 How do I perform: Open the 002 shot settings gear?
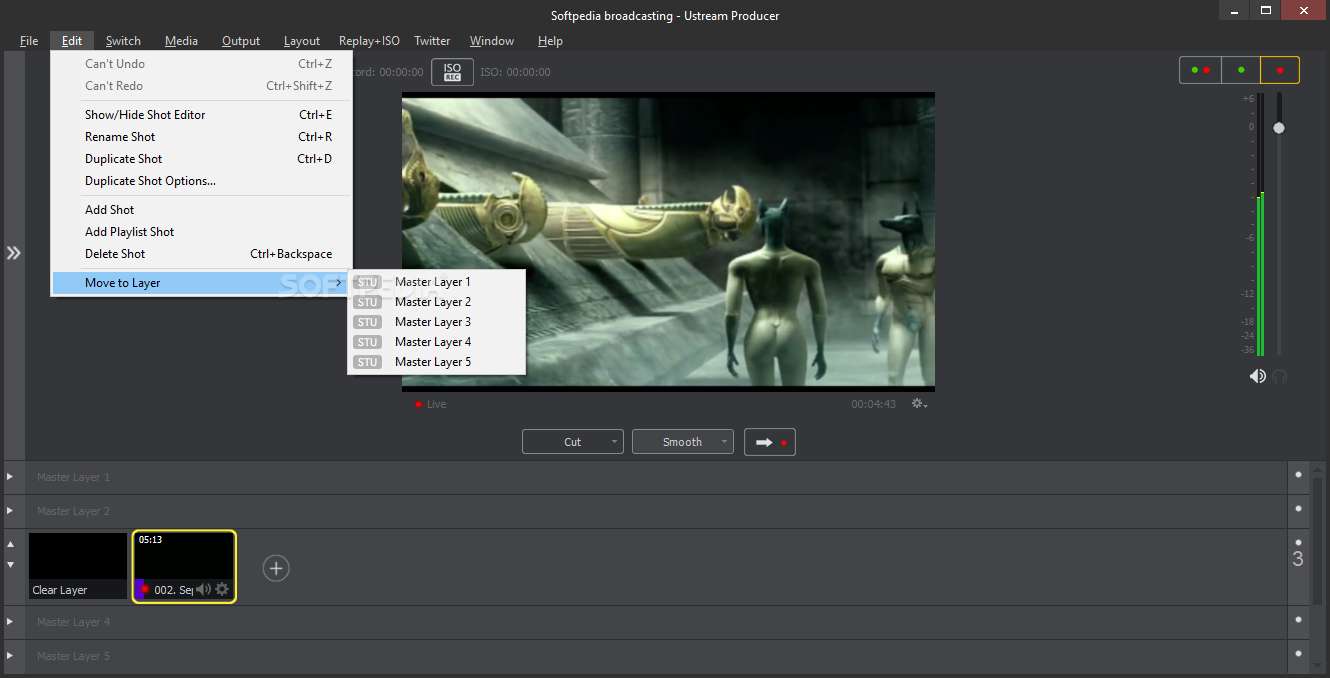pos(222,589)
